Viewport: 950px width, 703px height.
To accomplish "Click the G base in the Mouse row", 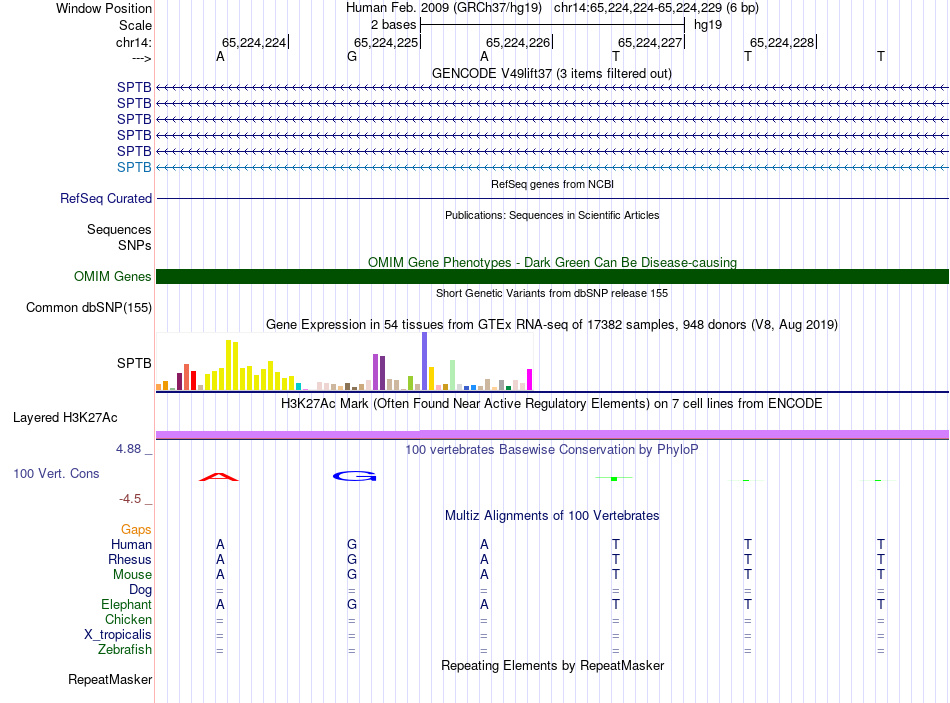I will point(352,574).
